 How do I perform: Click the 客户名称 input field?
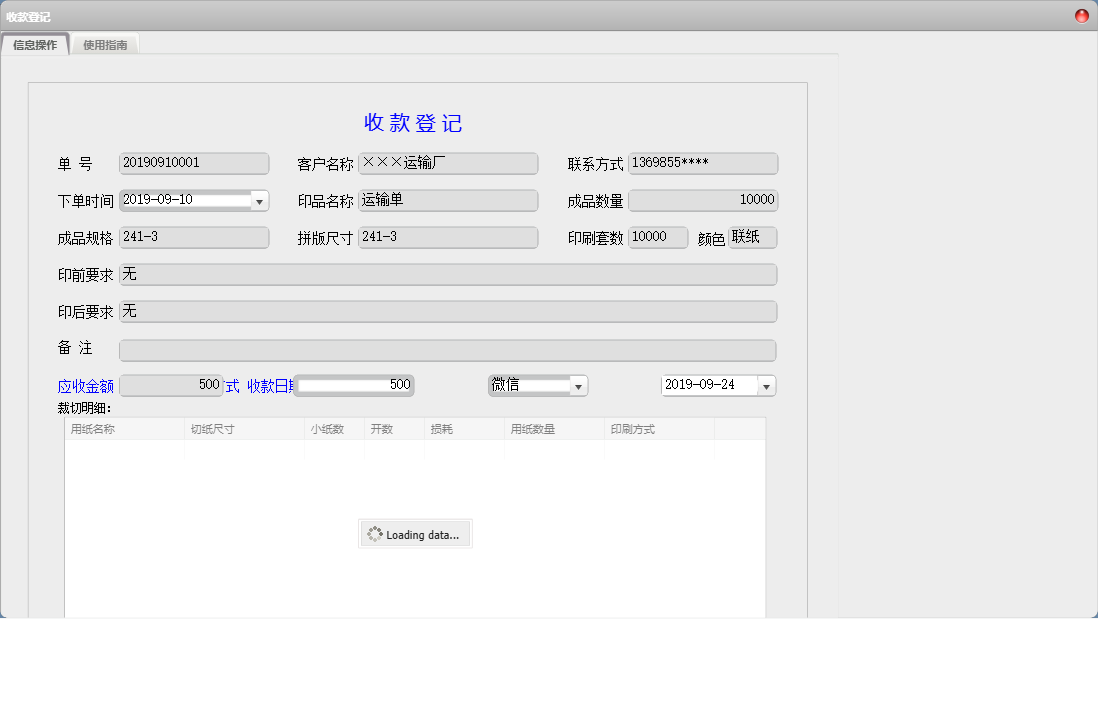tap(448, 163)
